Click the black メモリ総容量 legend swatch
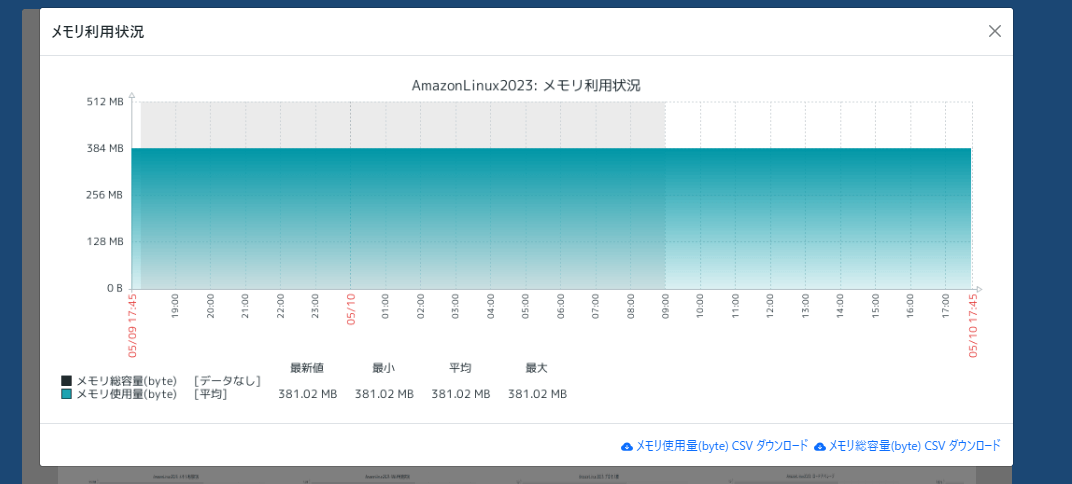 [x=67, y=381]
